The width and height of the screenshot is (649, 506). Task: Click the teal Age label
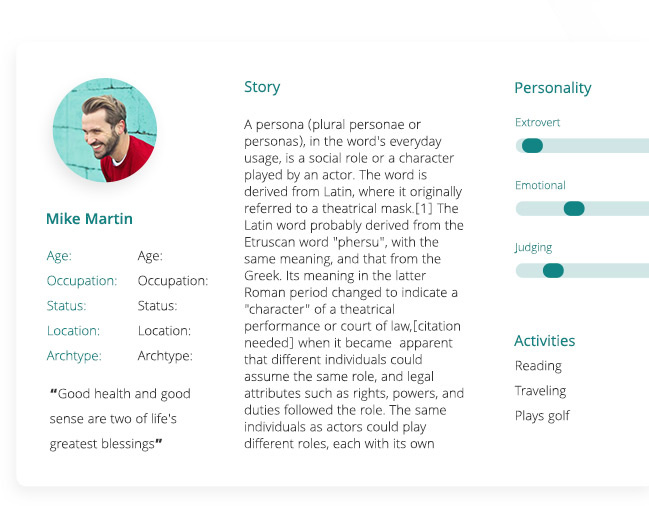click(x=59, y=256)
